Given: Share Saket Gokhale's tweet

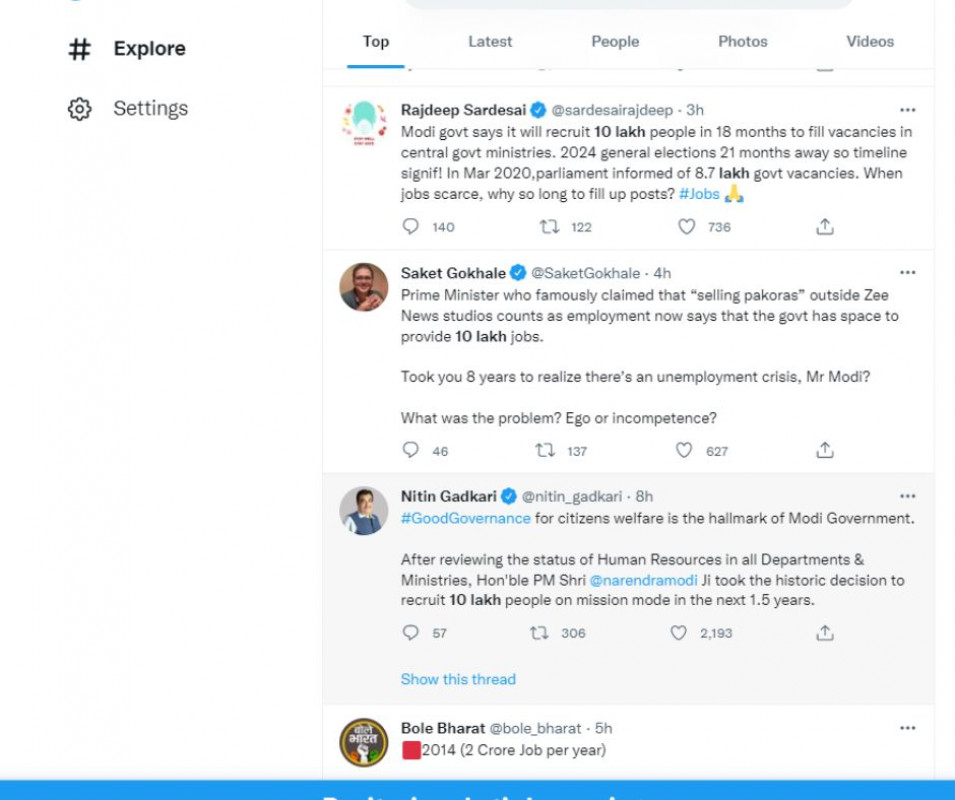Looking at the screenshot, I should (825, 450).
